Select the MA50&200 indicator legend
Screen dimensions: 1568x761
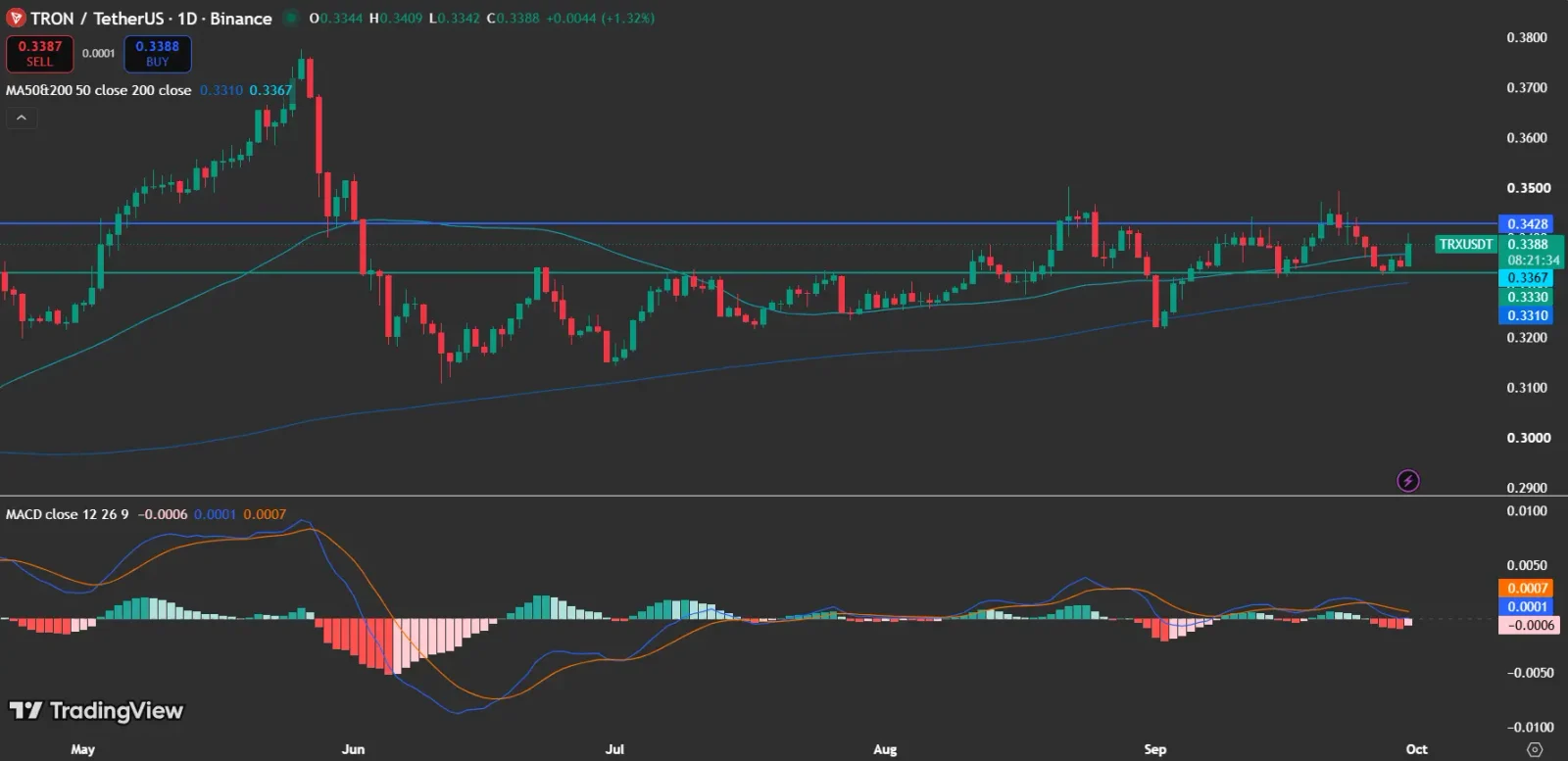pyautogui.click(x=99, y=90)
